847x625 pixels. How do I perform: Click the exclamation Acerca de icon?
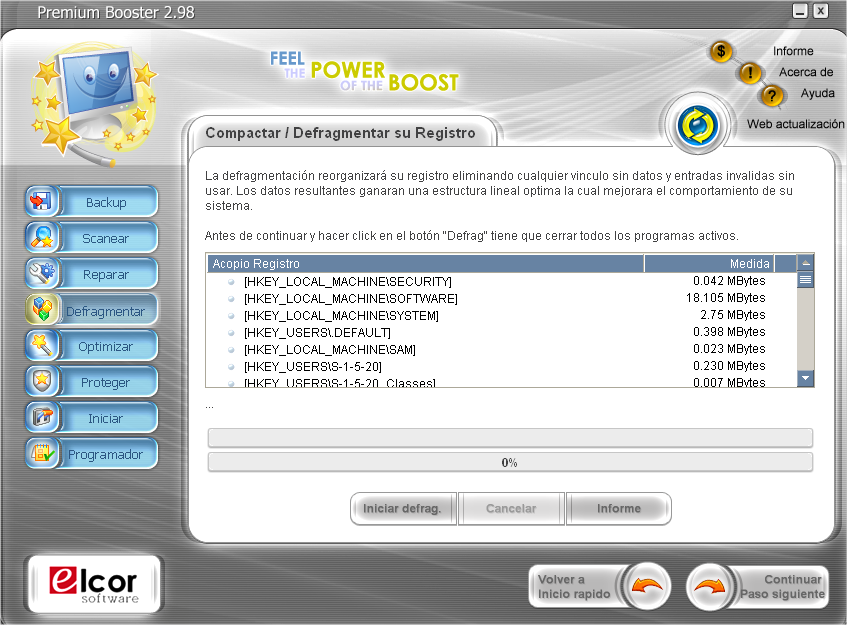pos(750,72)
